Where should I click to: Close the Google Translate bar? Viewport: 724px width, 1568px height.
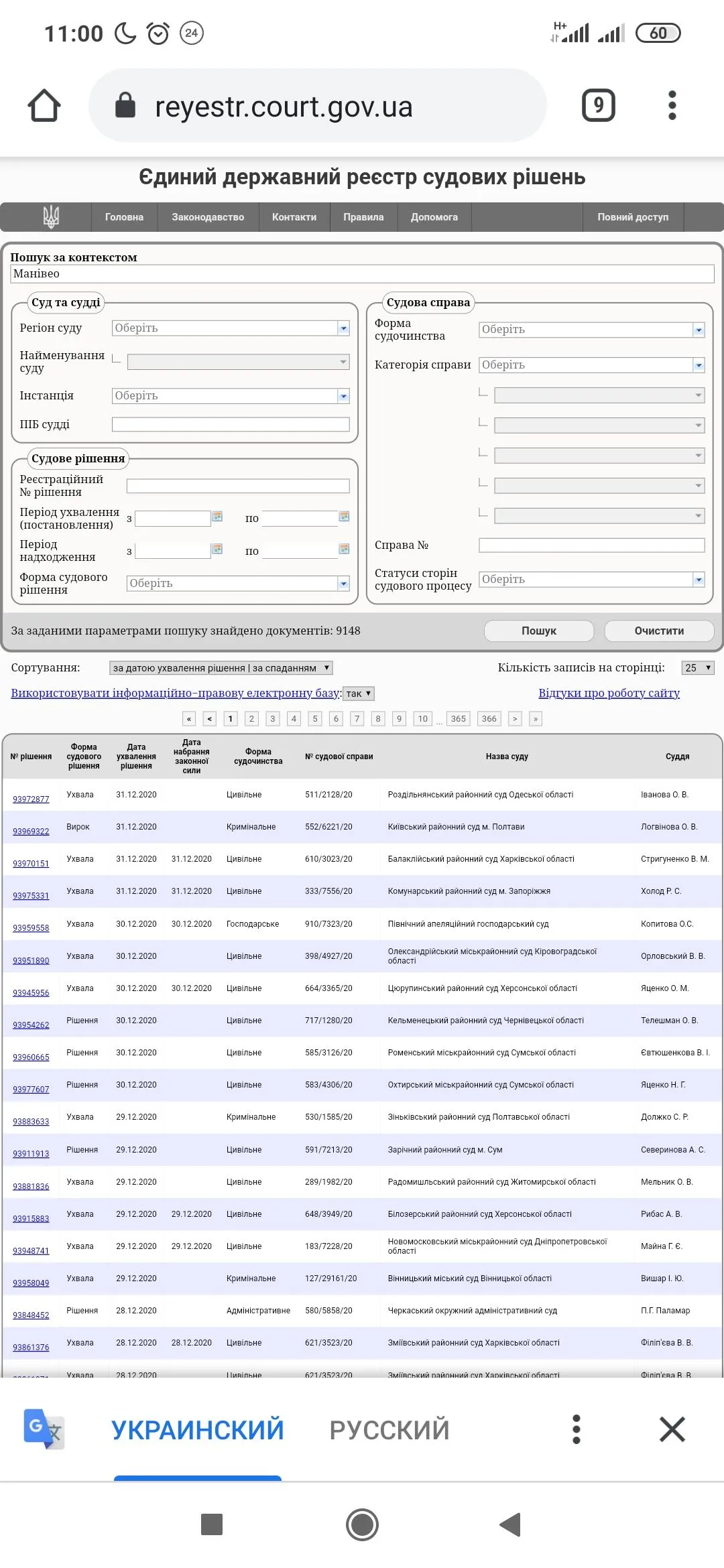672,1429
